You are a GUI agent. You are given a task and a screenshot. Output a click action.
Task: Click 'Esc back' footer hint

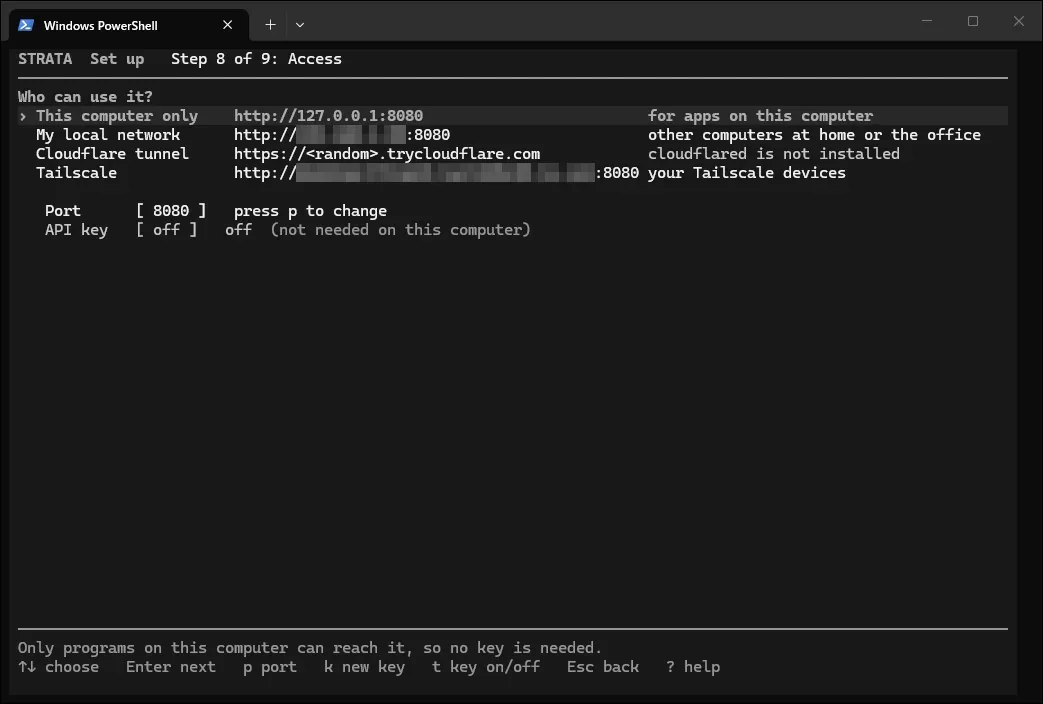(603, 667)
